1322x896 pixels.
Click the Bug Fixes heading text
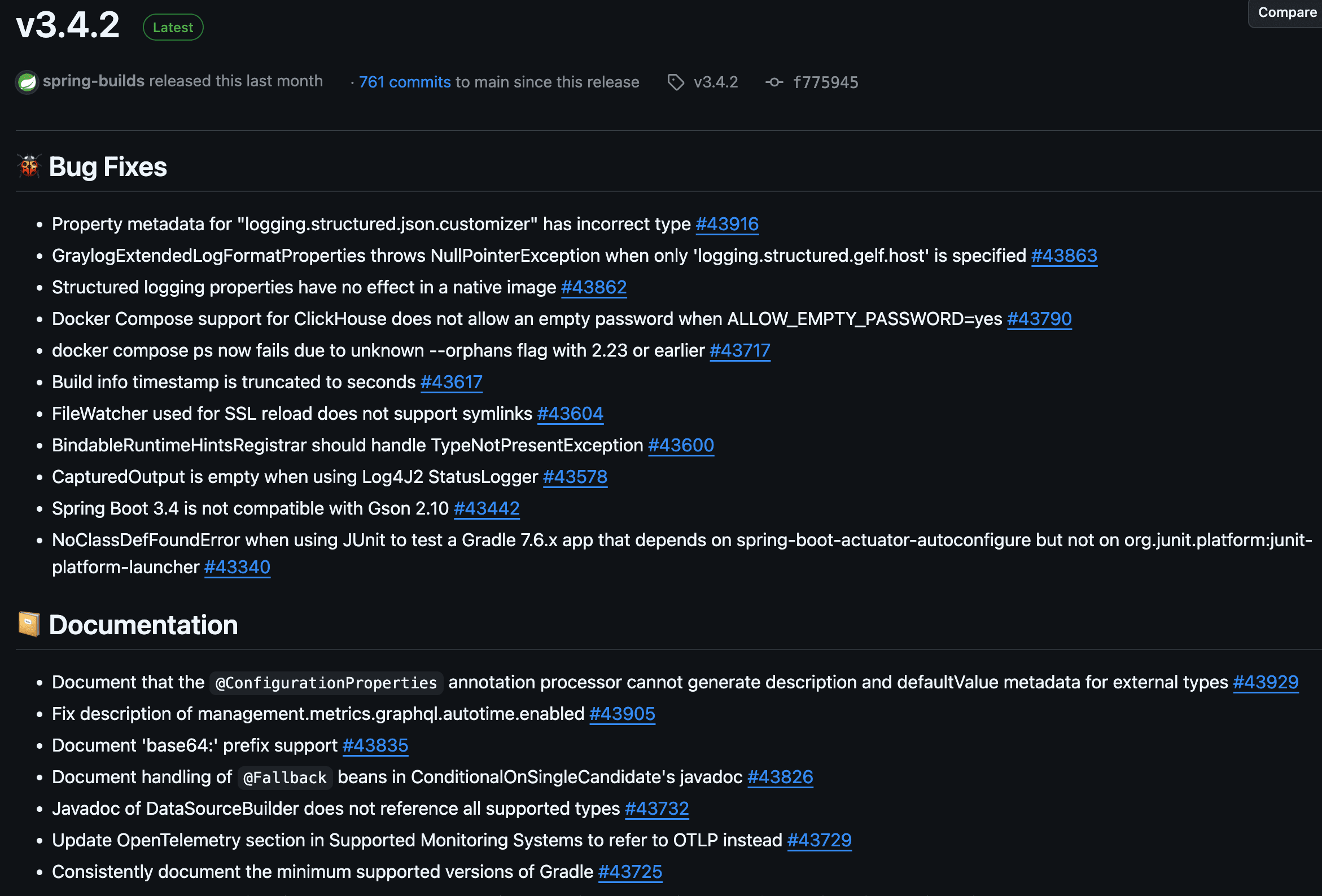pyautogui.click(x=107, y=166)
